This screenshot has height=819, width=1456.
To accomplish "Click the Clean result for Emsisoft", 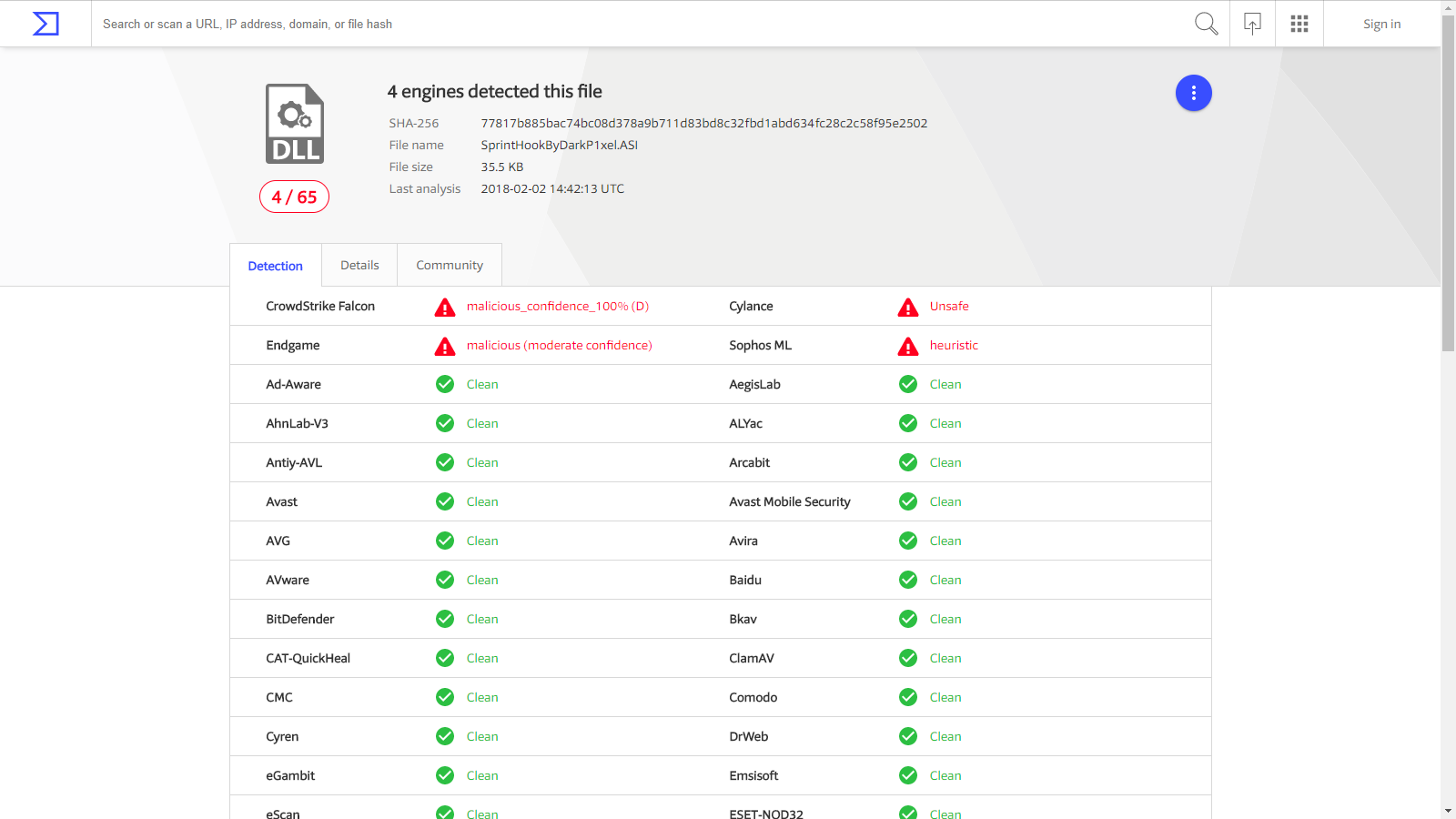I will point(945,775).
